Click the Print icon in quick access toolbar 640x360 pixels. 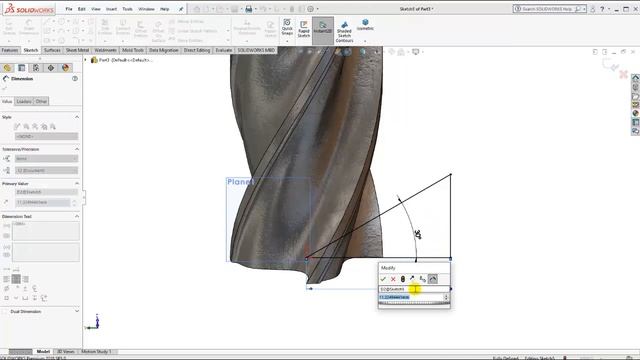248,9
